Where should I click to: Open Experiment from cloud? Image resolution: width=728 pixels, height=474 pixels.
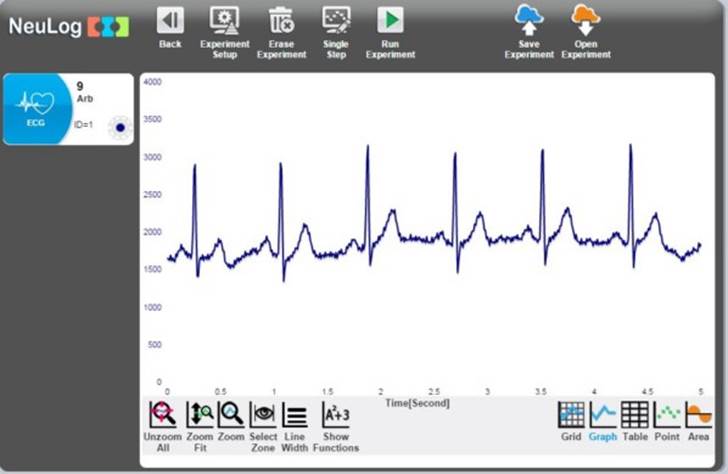pyautogui.click(x=585, y=20)
